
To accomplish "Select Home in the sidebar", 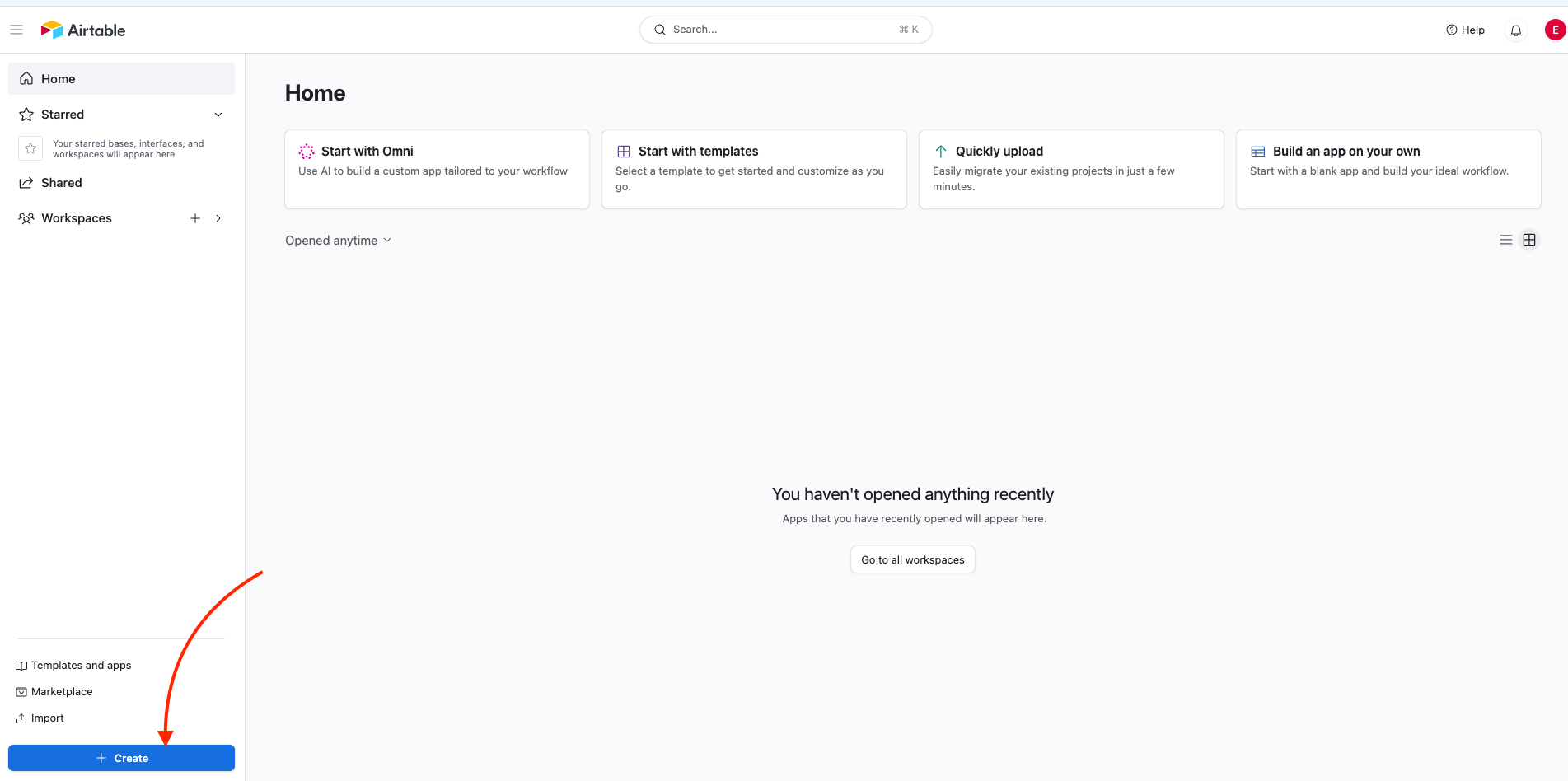I will point(58,78).
